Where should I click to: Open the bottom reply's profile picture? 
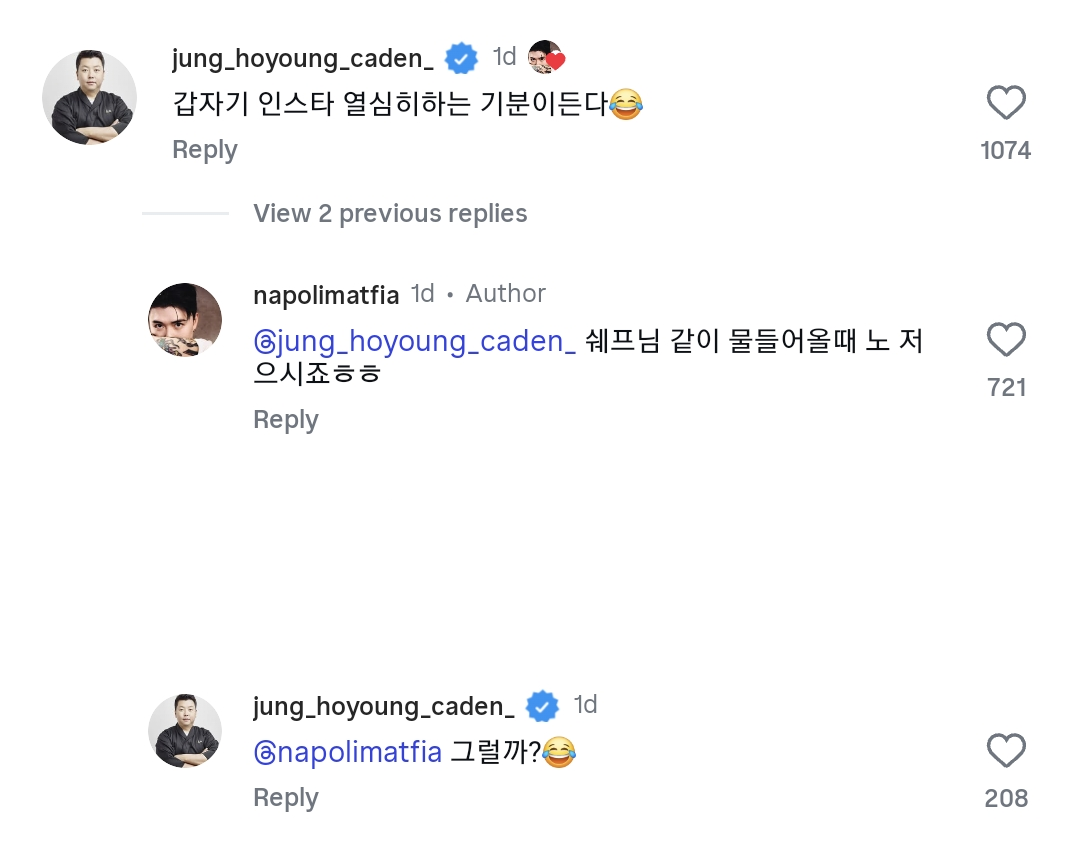(x=185, y=731)
